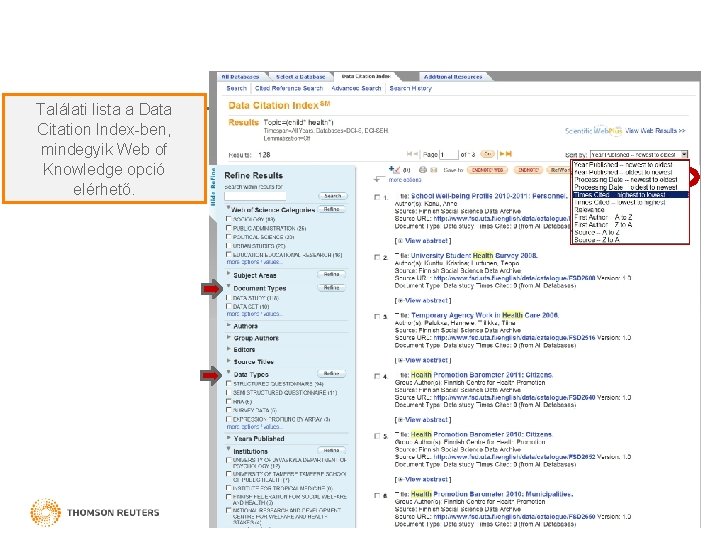Jump to the last results page arrow

pyautogui.click(x=509, y=154)
